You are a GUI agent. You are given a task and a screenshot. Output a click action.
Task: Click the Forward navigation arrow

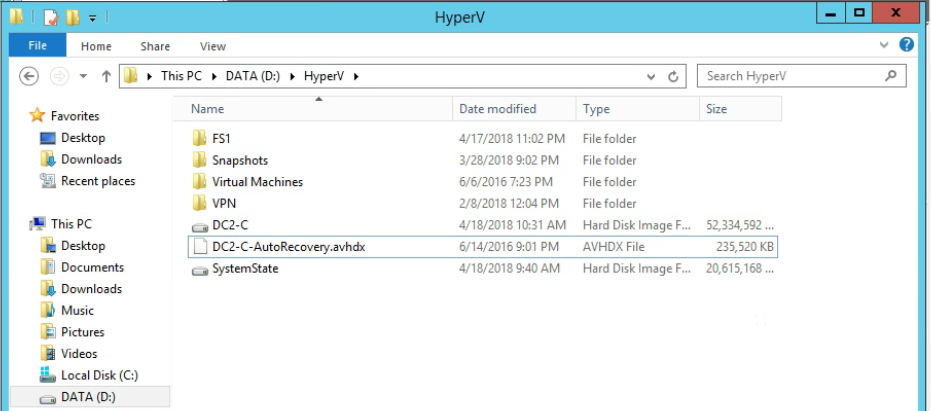[x=59, y=76]
